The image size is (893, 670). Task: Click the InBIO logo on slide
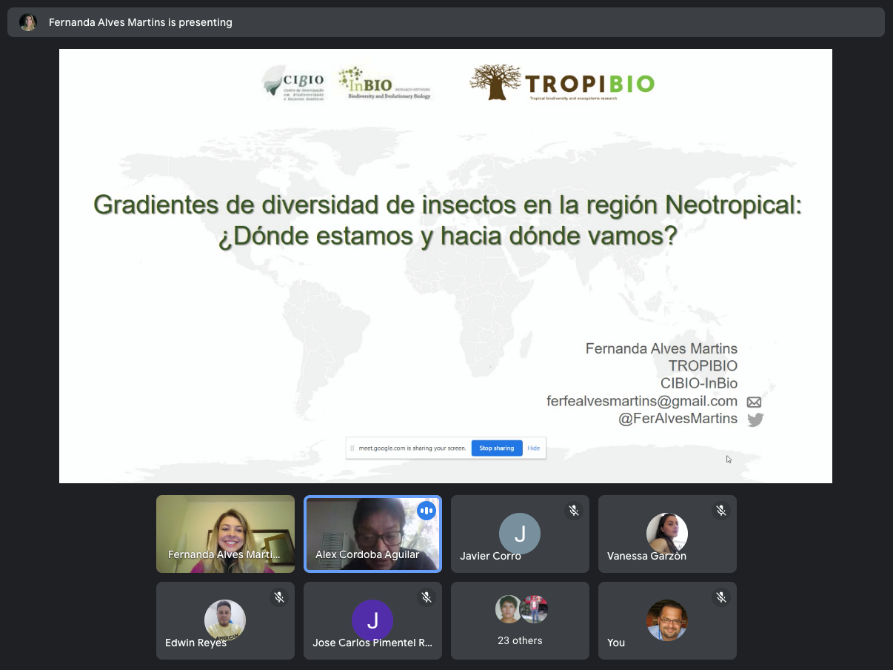(384, 83)
